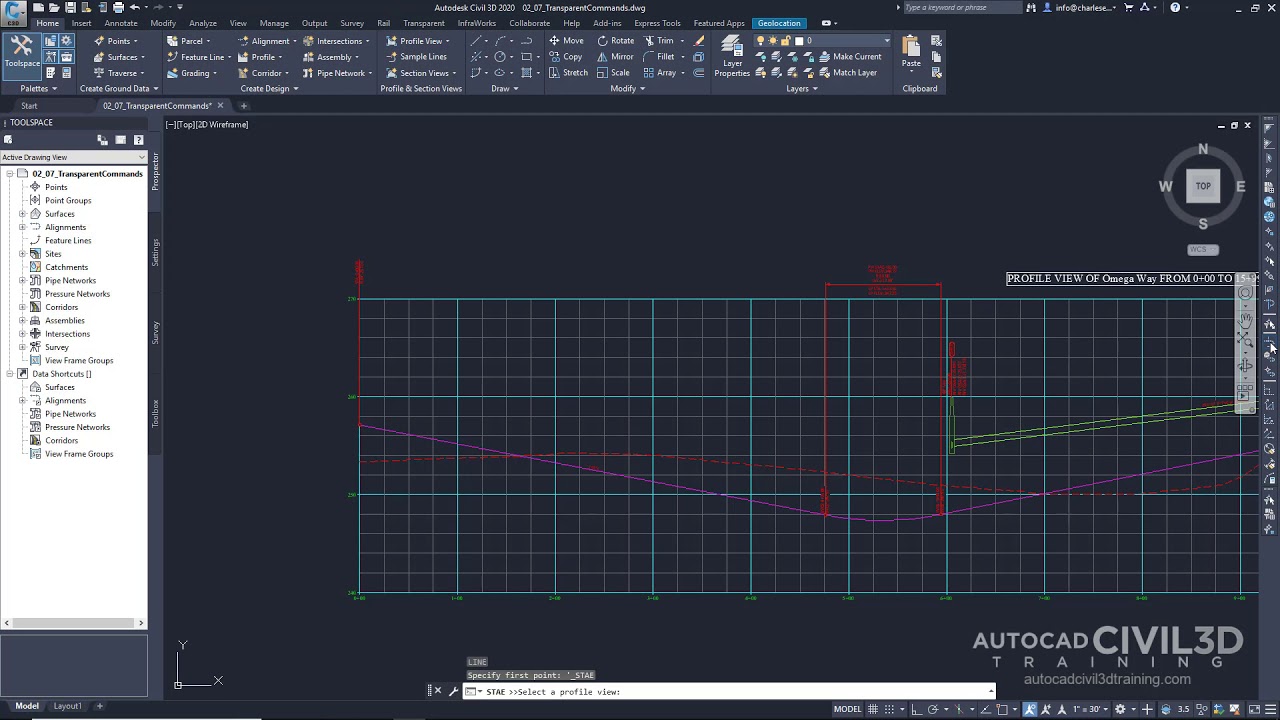Switch to Layout1 tab
1280x720 pixels.
[x=67, y=706]
